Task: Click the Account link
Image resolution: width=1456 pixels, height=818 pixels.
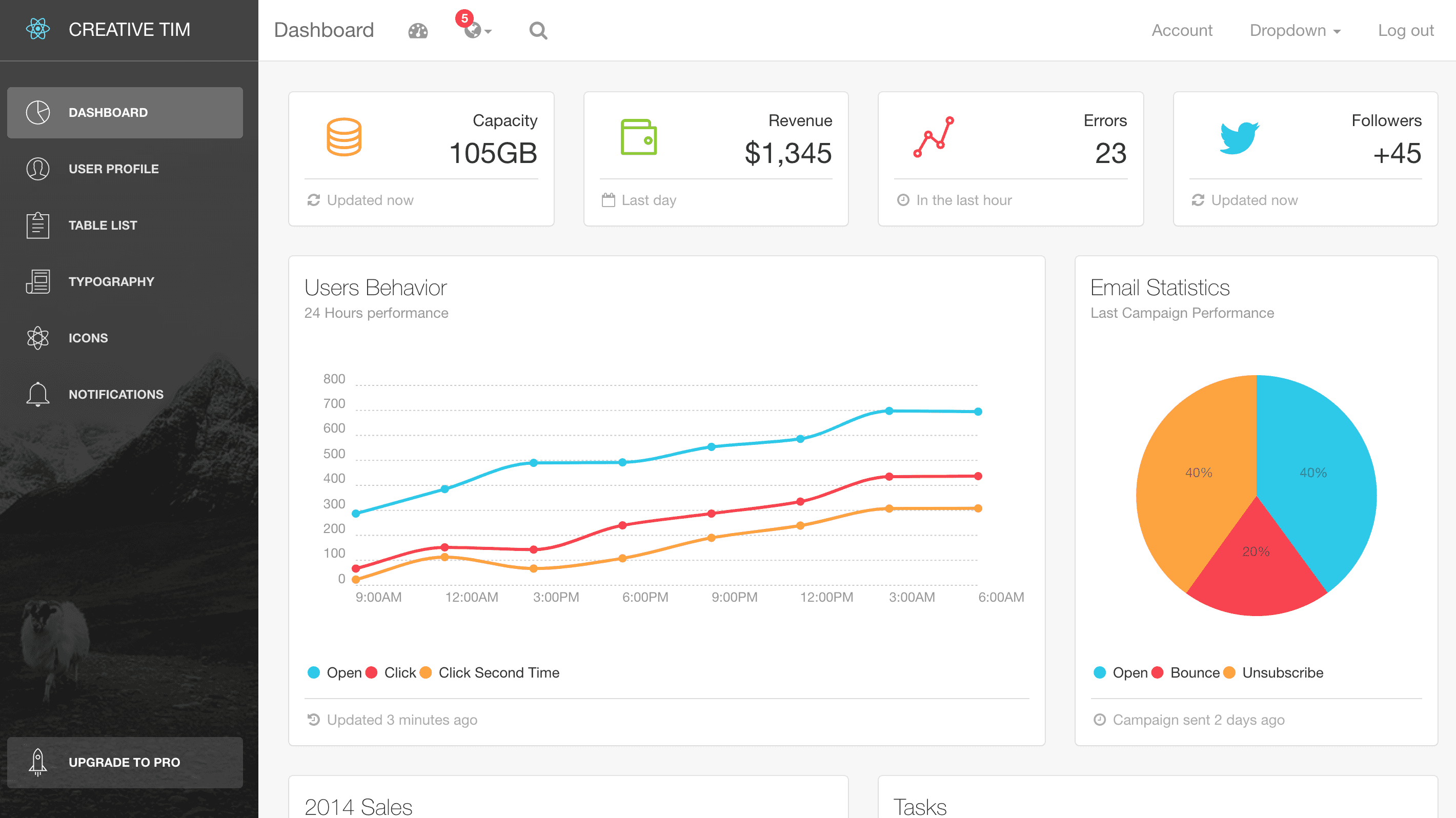Action: [x=1181, y=31]
